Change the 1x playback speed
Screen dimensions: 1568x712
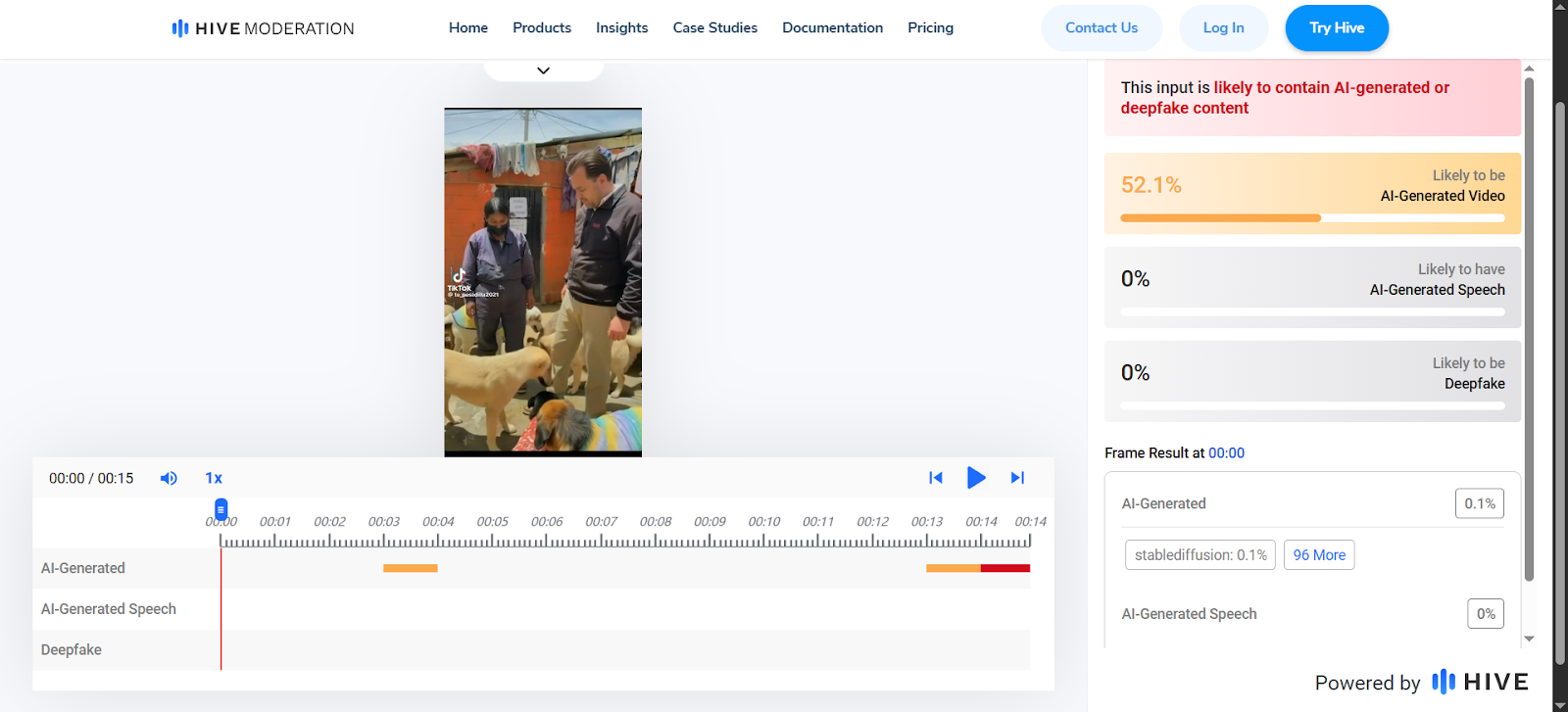tap(214, 478)
